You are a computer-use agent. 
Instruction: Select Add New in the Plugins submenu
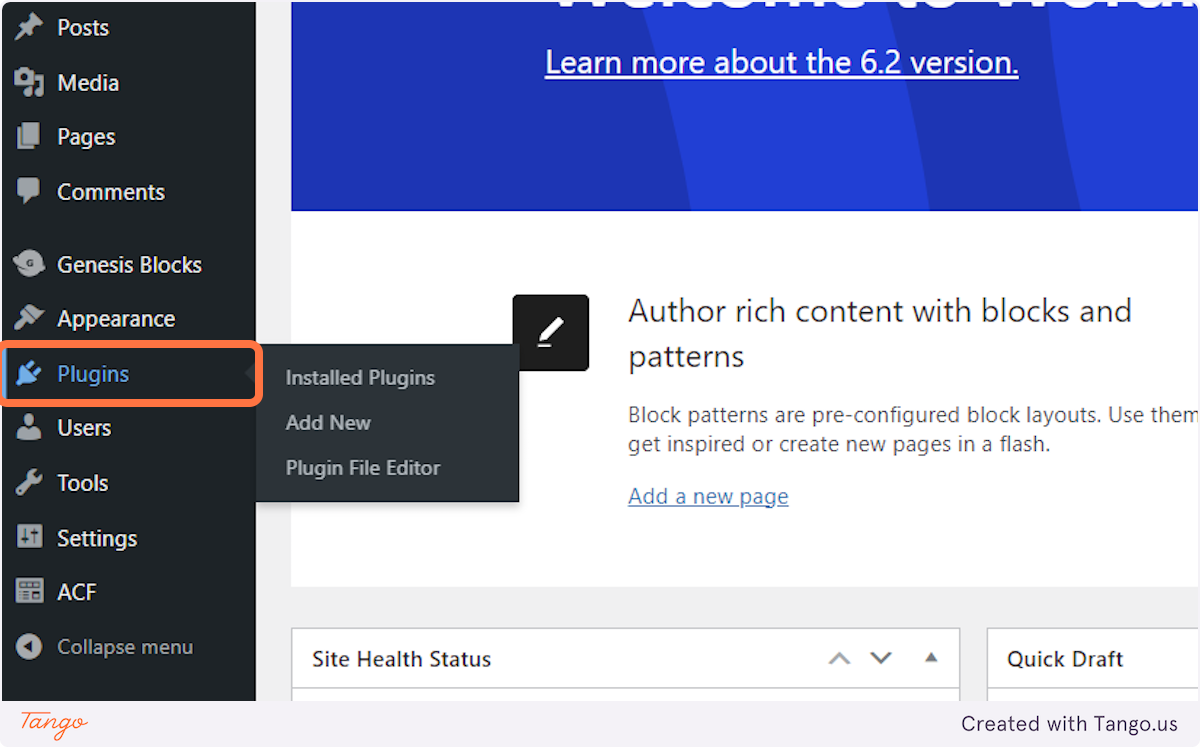[328, 423]
